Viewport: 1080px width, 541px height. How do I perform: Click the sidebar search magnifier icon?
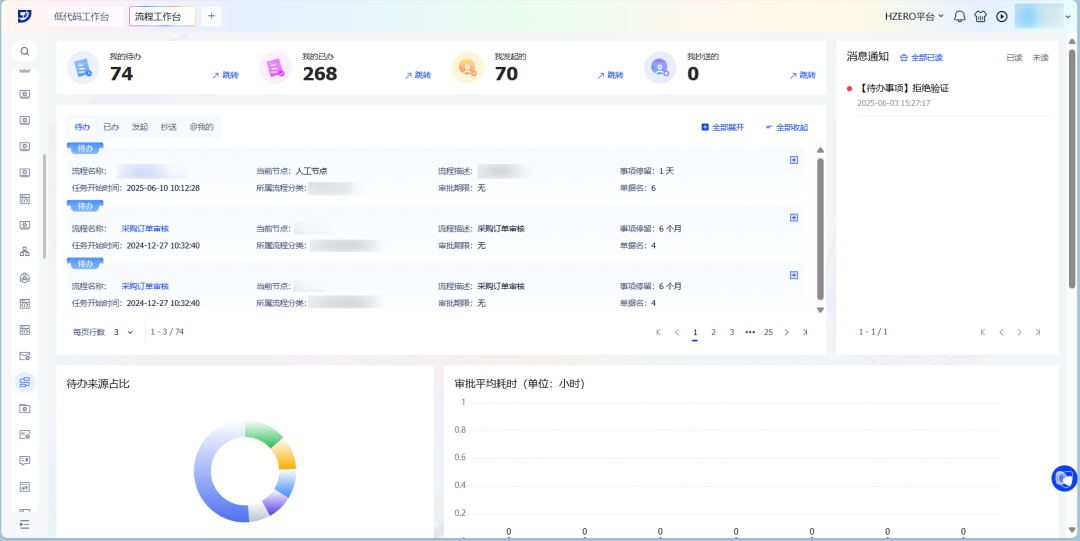click(24, 51)
